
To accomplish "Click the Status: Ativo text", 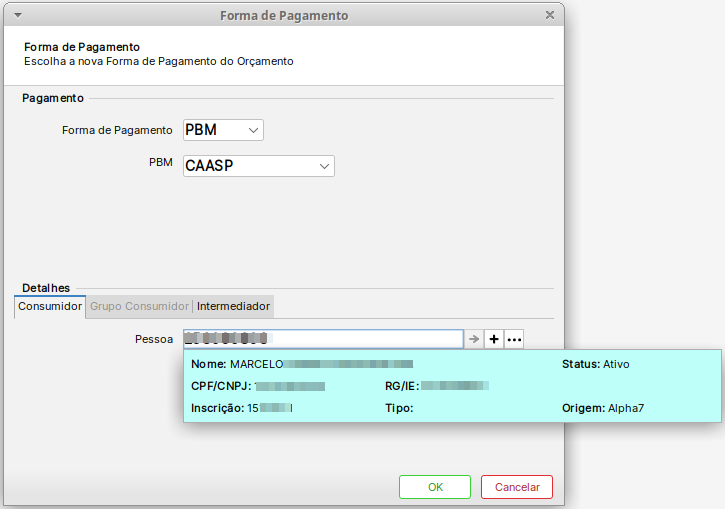I will 595,364.
